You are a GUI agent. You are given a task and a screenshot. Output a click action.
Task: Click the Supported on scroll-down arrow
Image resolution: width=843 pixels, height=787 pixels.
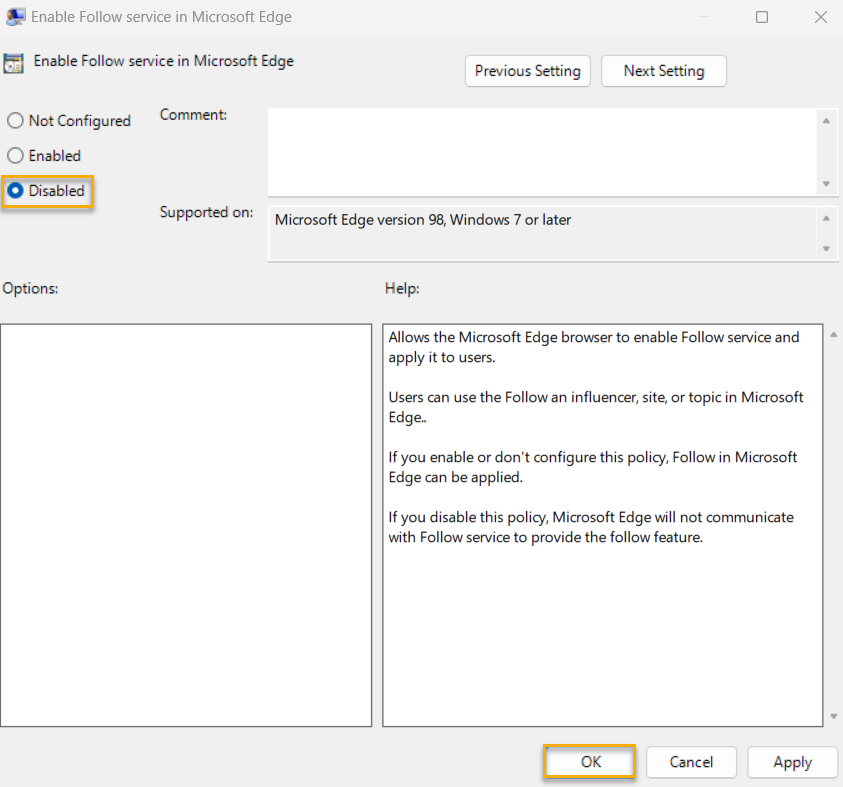click(x=827, y=250)
